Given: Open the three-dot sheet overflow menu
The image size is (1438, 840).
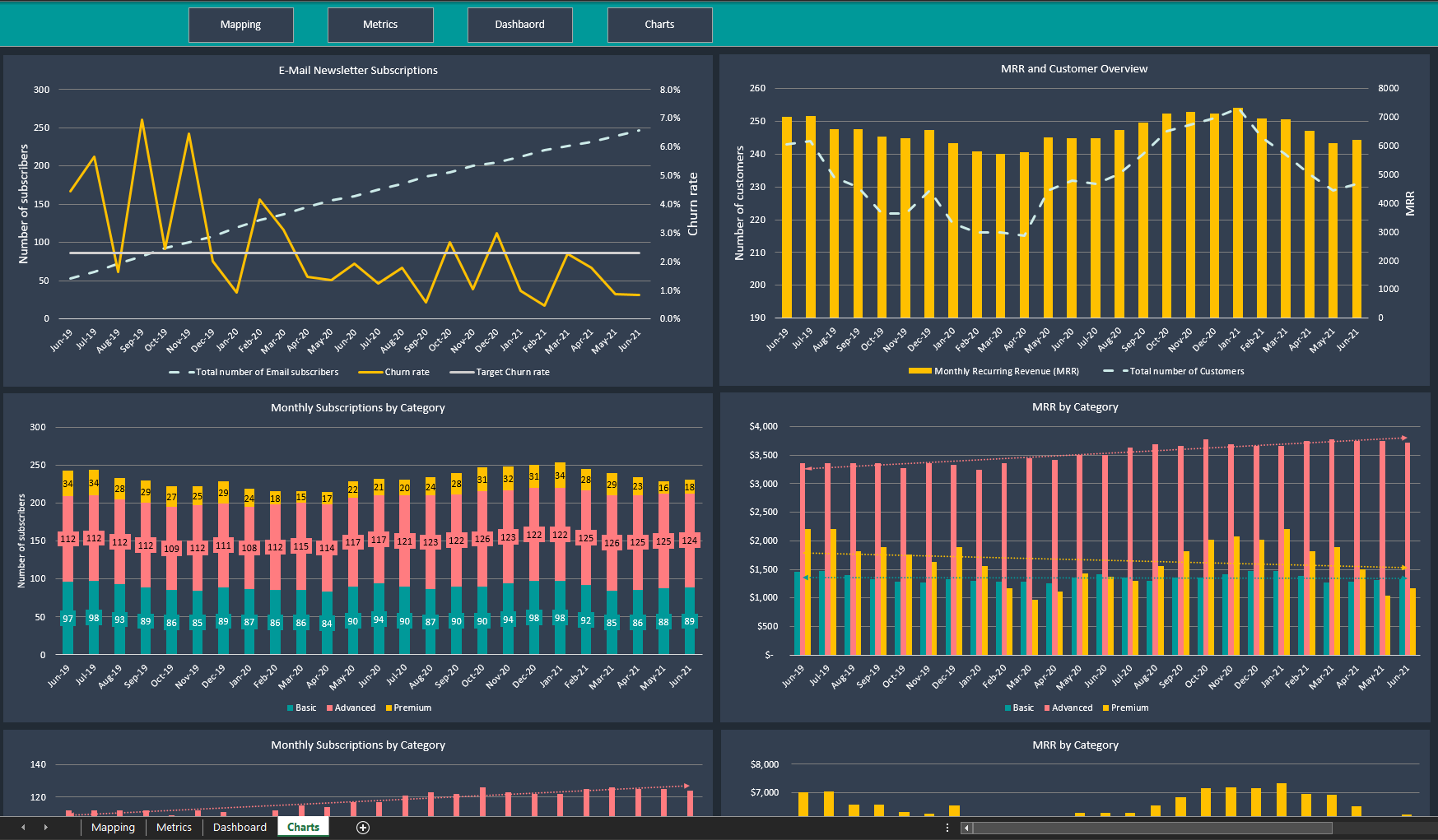Looking at the screenshot, I should pos(947,827).
